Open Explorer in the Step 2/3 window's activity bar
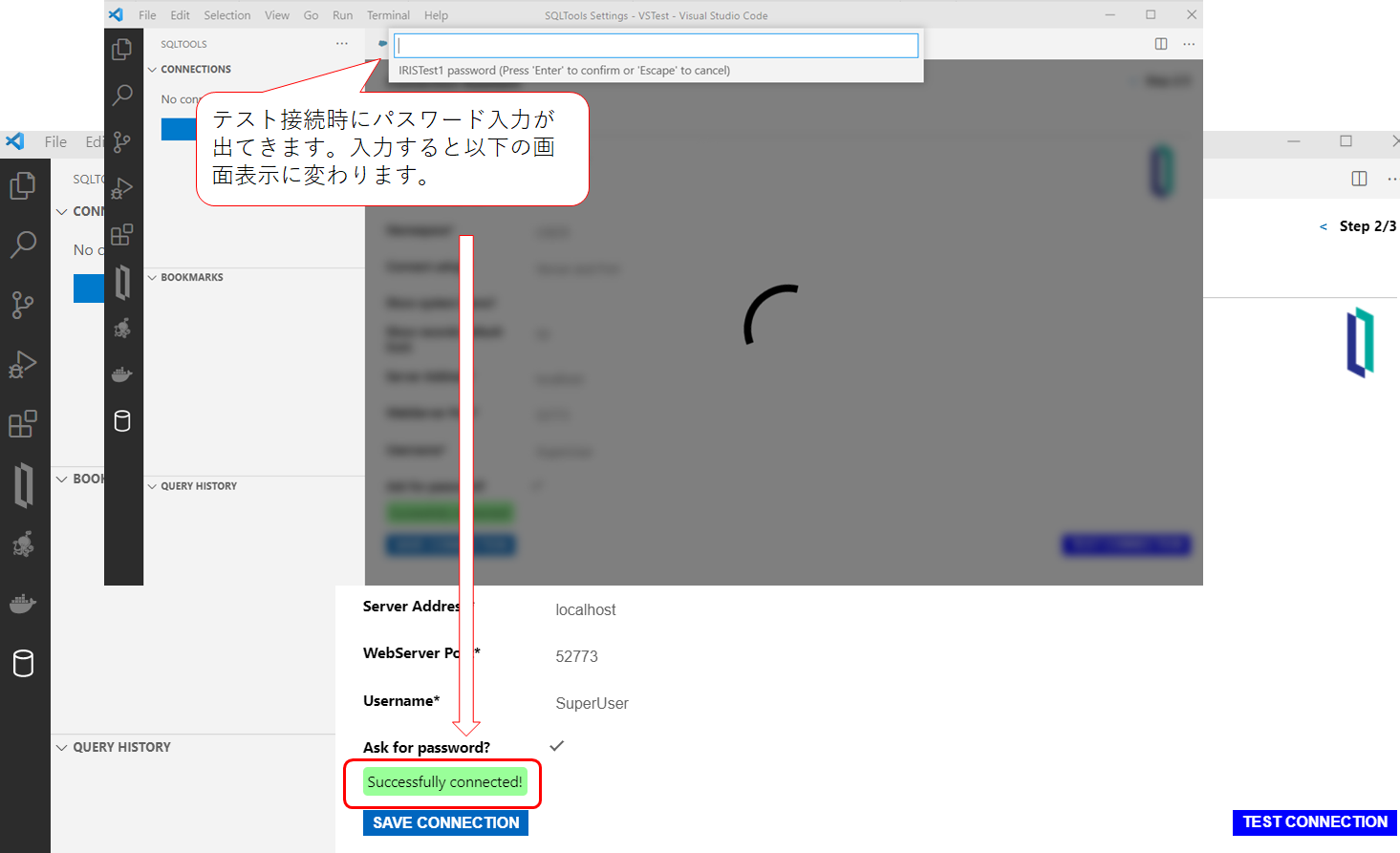This screenshot has width=1400, height=853. click(23, 185)
